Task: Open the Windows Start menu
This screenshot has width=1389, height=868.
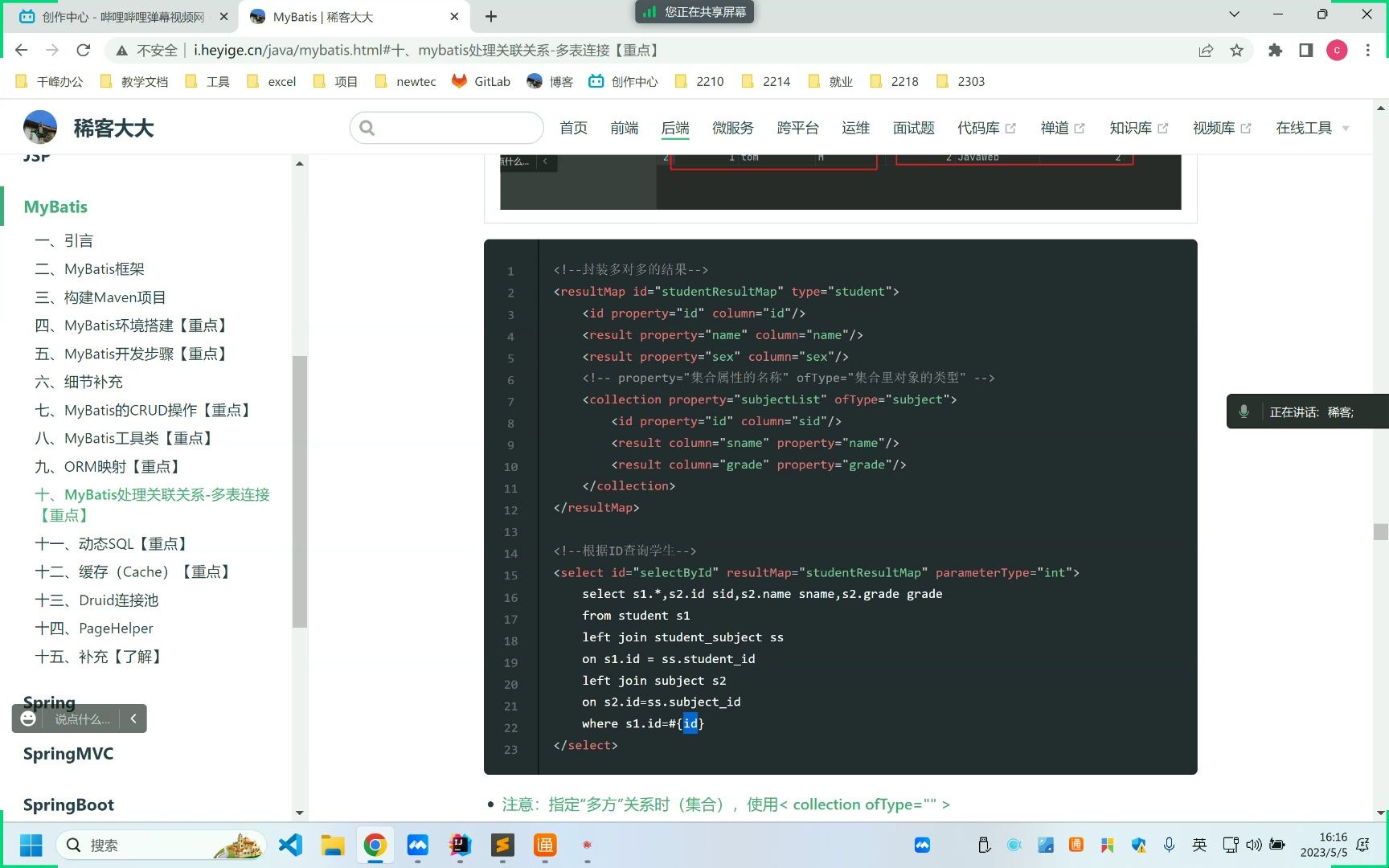Action: coord(31,845)
